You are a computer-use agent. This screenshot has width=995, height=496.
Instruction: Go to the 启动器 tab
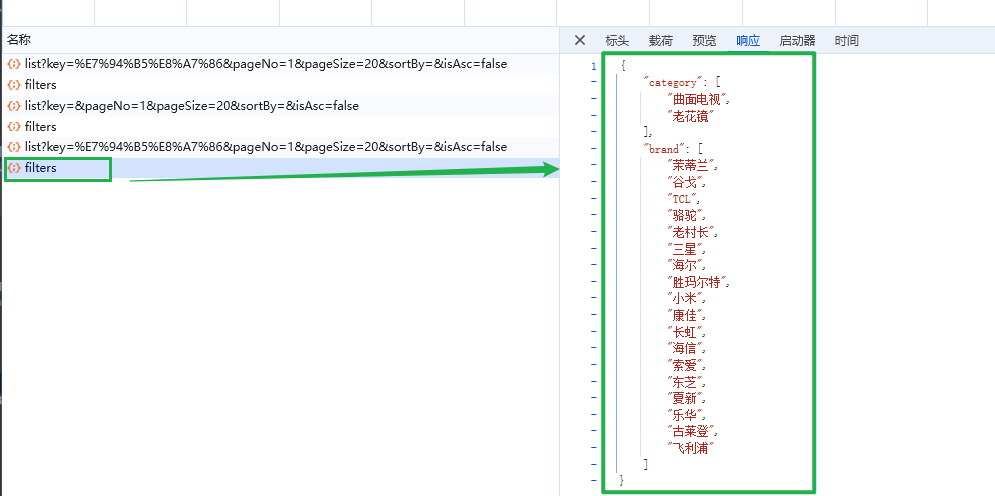[797, 41]
